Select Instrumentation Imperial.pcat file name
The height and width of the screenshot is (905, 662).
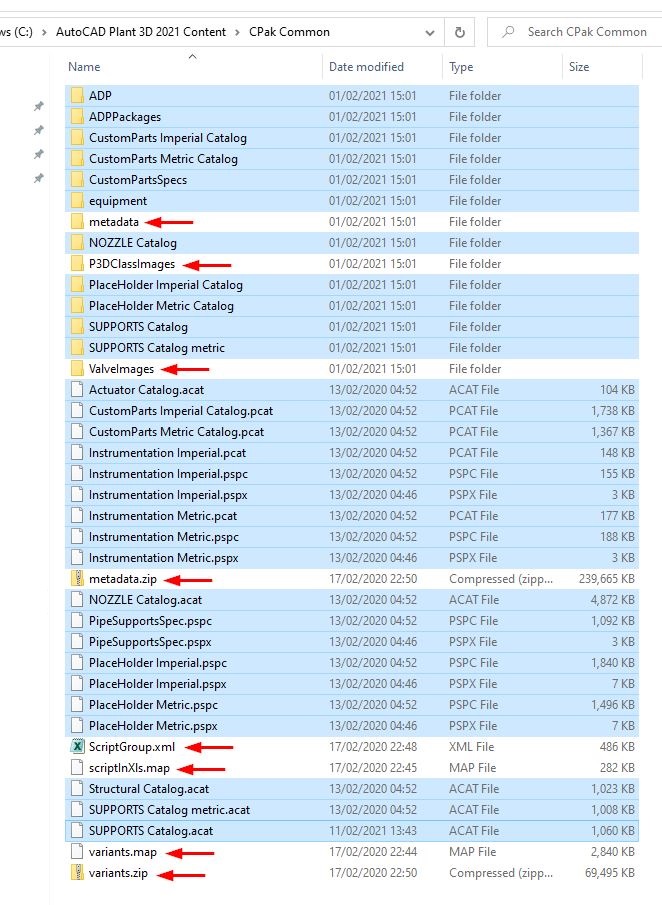(x=167, y=453)
